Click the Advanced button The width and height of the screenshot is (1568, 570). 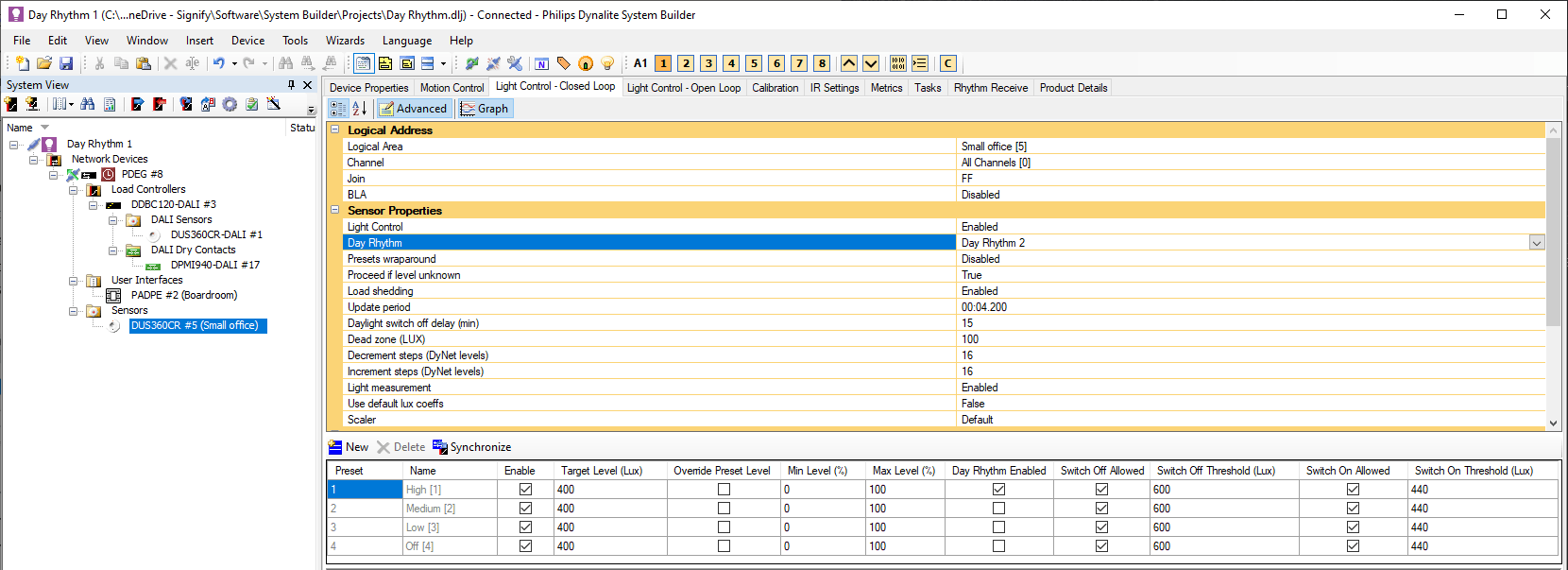point(413,109)
